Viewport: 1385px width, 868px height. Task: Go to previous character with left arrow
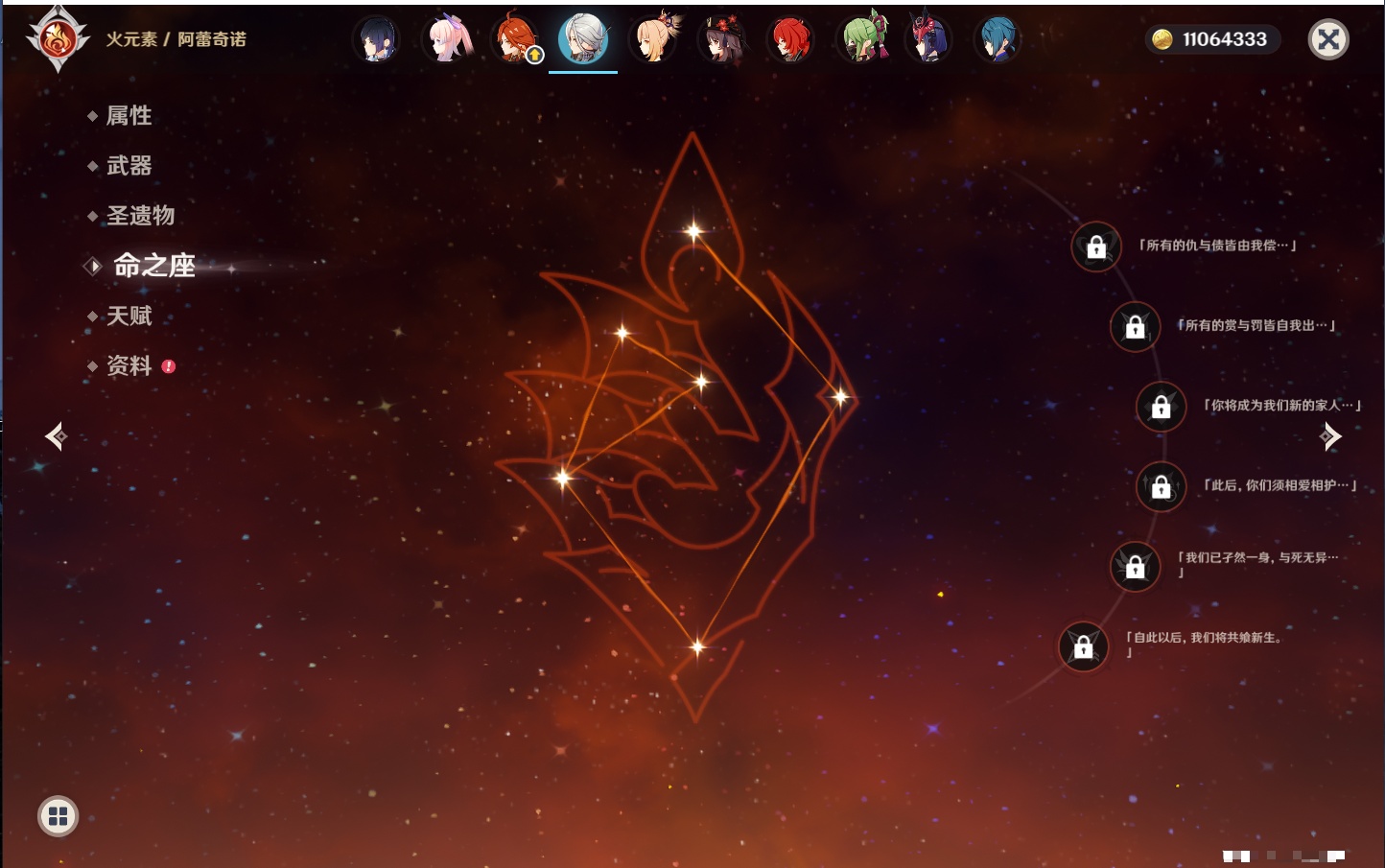click(56, 436)
